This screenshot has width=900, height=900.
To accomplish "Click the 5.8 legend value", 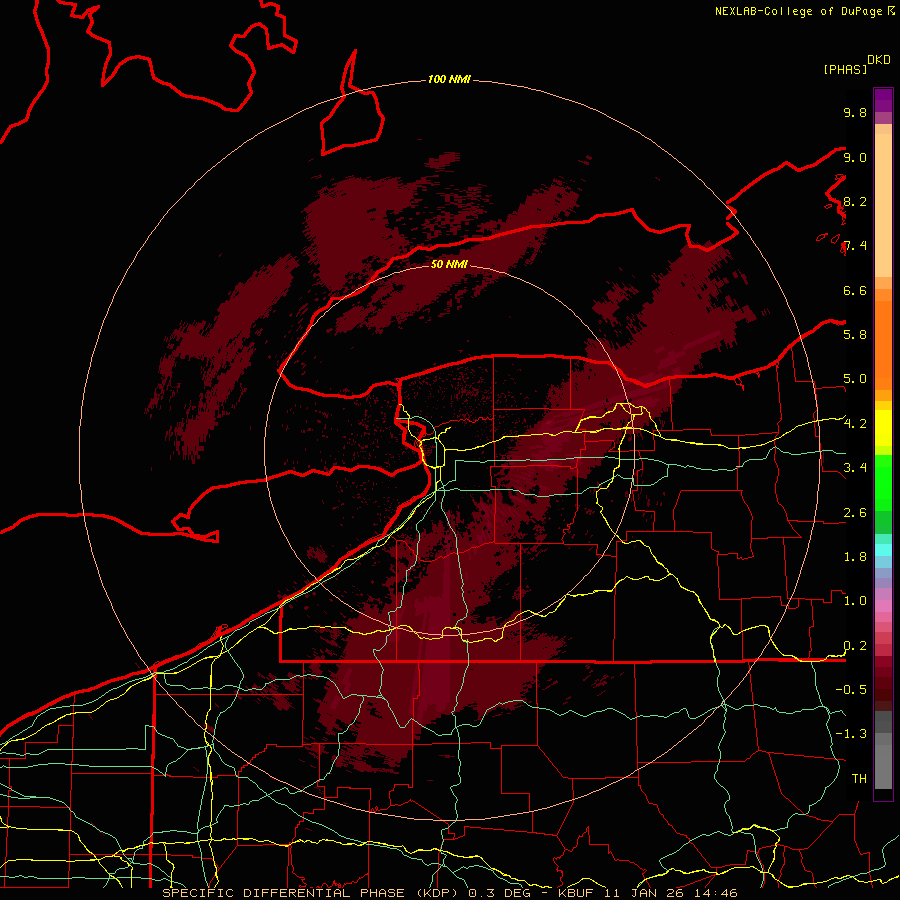I will coord(855,334).
